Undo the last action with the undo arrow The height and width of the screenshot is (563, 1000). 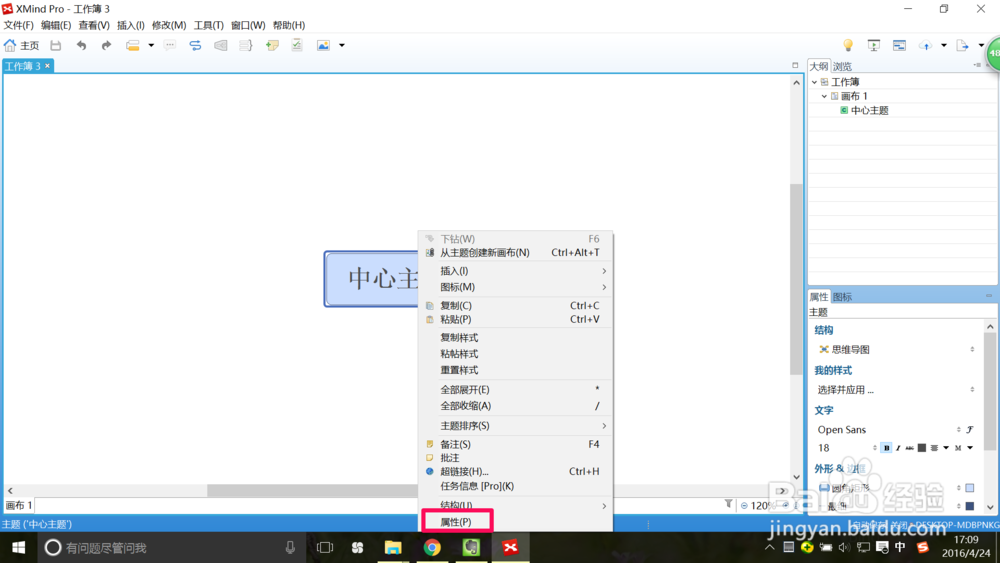81,45
